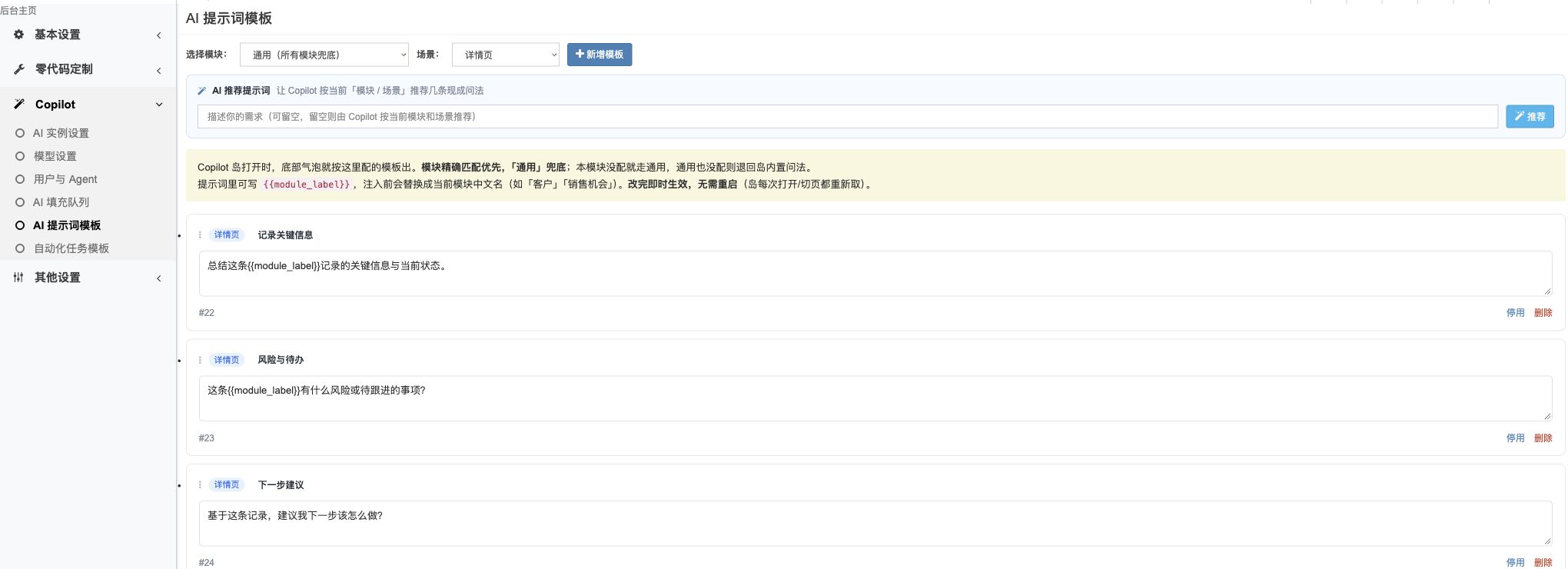The height and width of the screenshot is (569, 1568).
Task: Click the circle icon beside 自动化任务模板
Action: 20,248
